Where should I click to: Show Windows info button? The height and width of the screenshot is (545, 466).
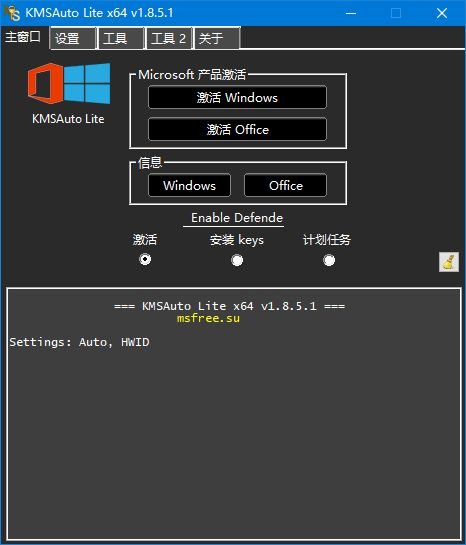coord(189,186)
